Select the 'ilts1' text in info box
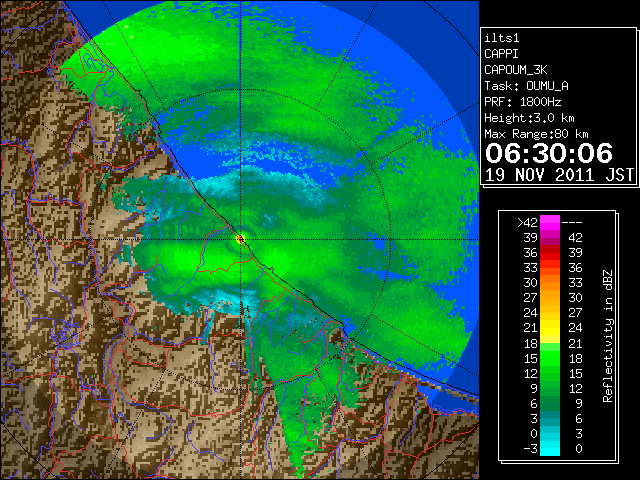Image resolution: width=640 pixels, height=480 pixels. pyautogui.click(x=502, y=38)
